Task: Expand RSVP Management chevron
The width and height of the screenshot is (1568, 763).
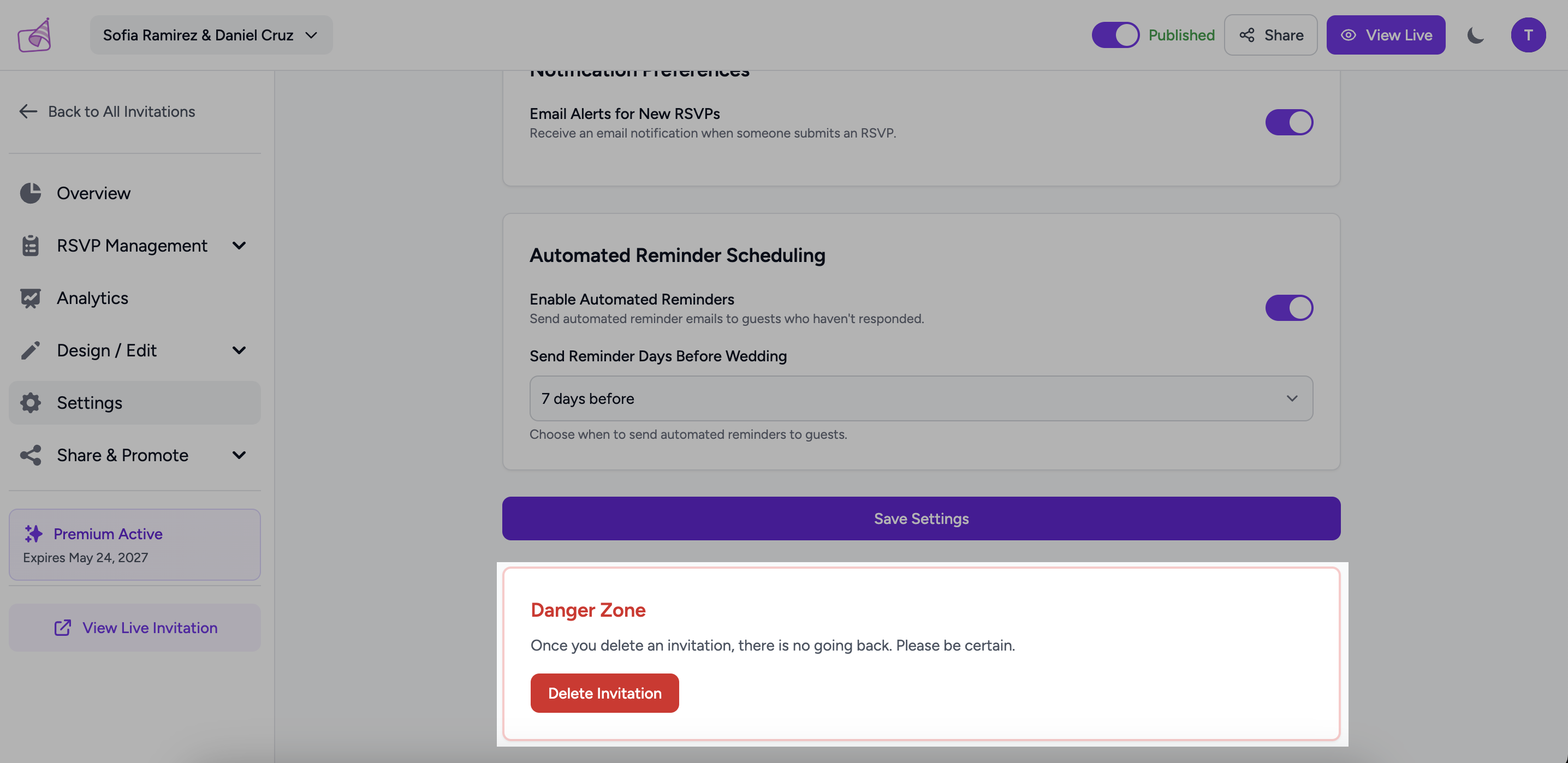Action: (239, 246)
